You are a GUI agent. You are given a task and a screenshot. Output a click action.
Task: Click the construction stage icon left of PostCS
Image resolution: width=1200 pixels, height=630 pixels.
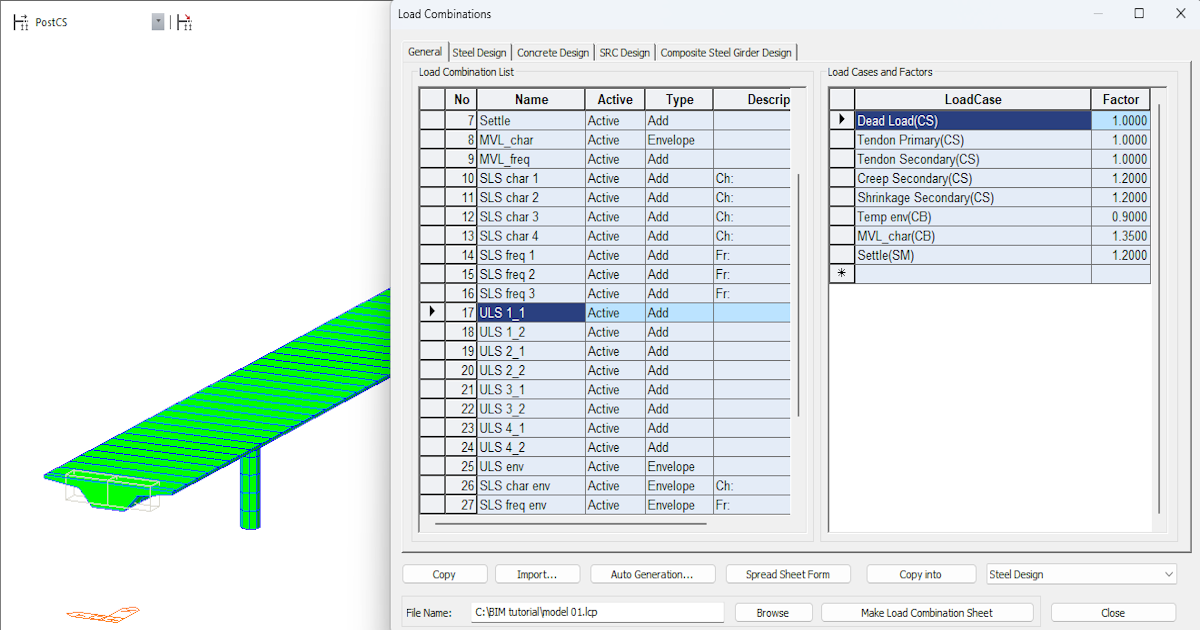(x=19, y=22)
